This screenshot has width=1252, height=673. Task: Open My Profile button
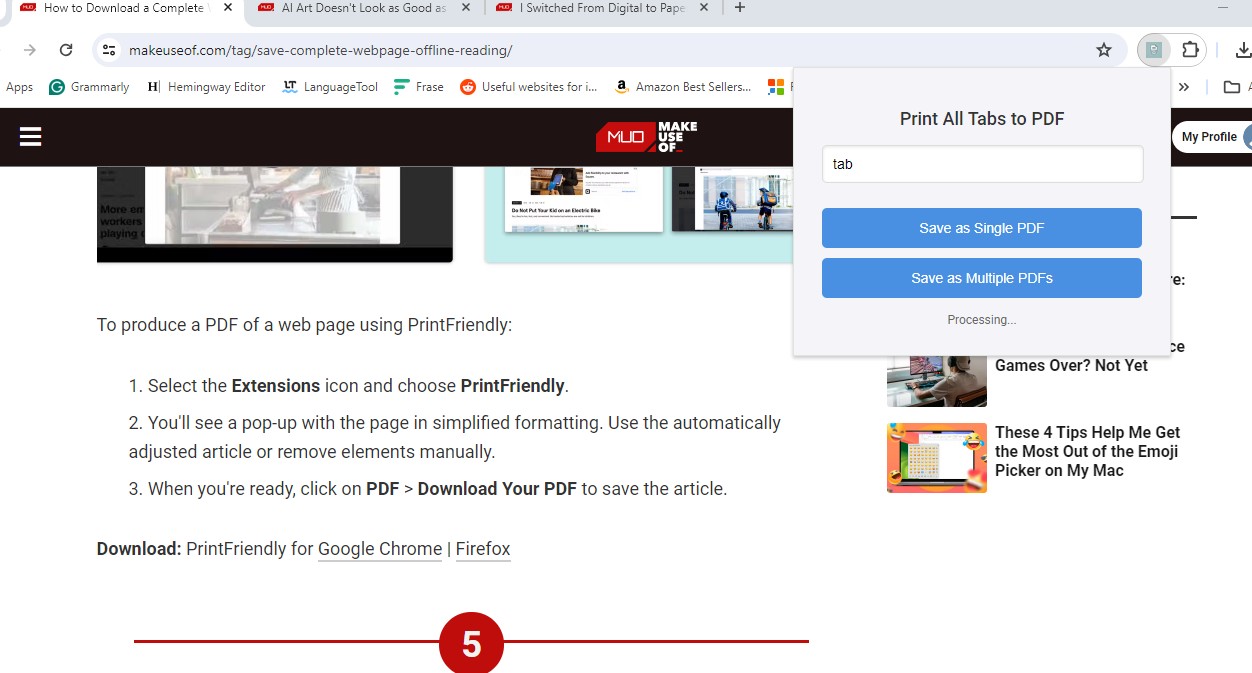point(1213,137)
